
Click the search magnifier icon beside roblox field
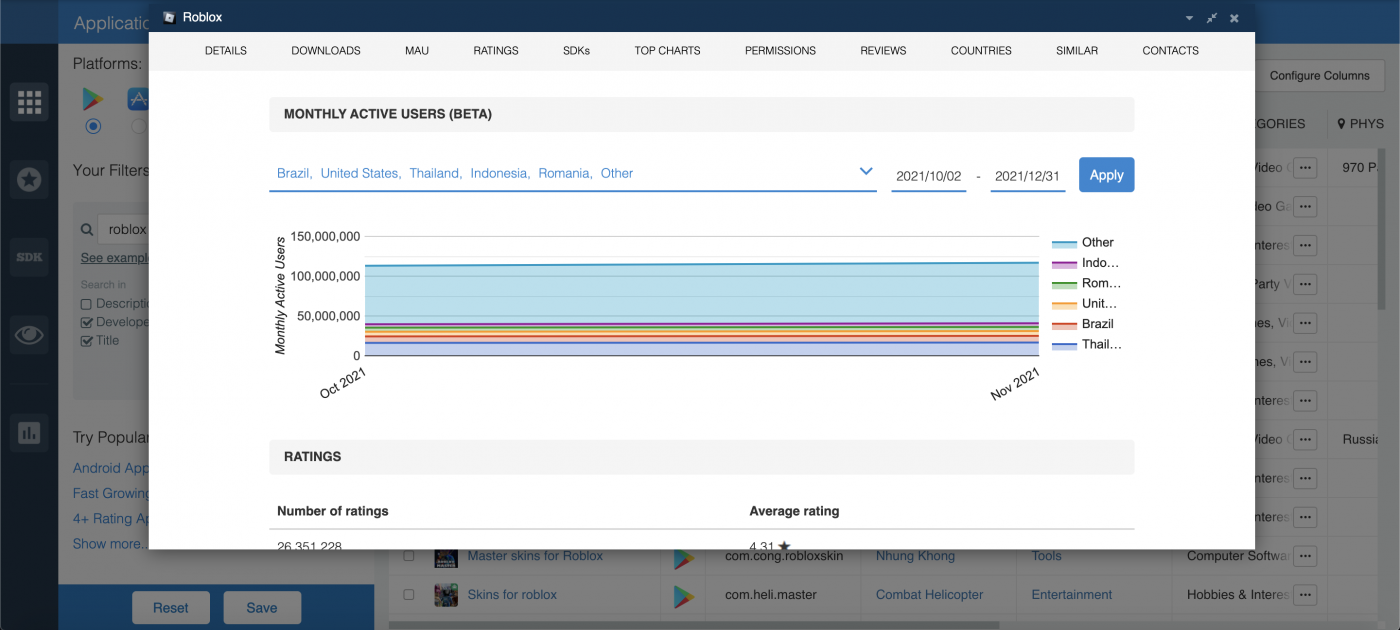(89, 230)
